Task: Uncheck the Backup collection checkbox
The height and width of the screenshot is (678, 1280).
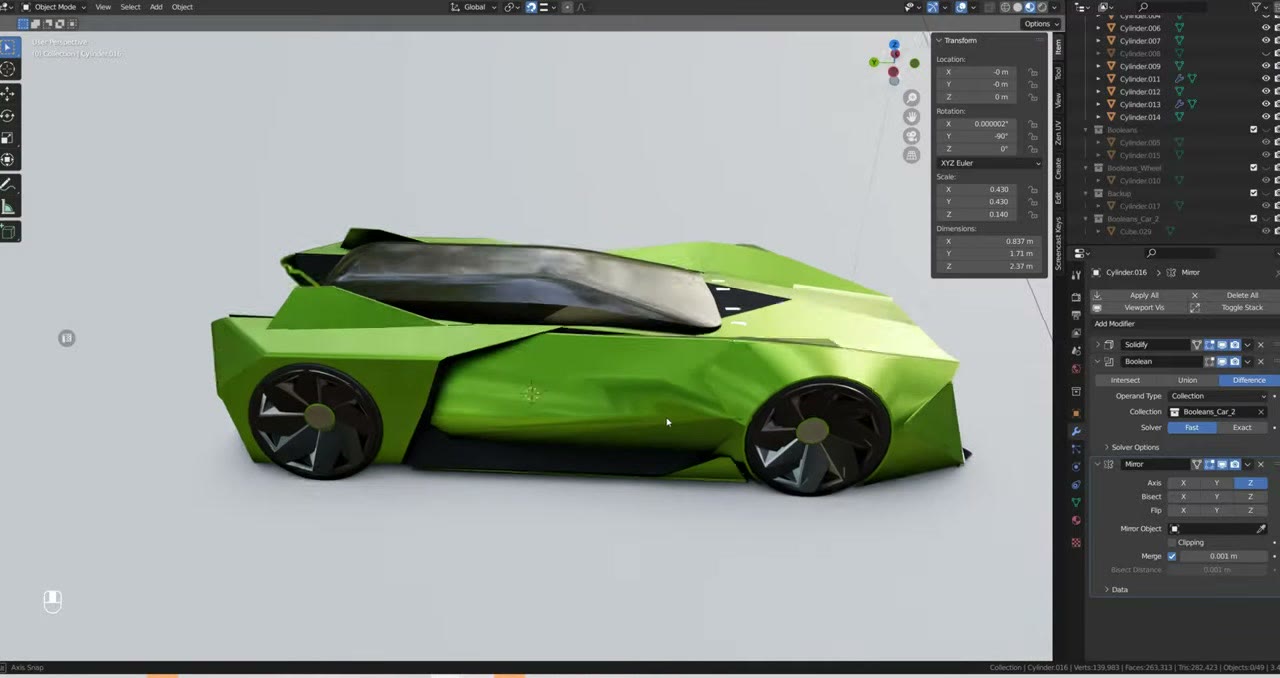Action: click(1254, 193)
